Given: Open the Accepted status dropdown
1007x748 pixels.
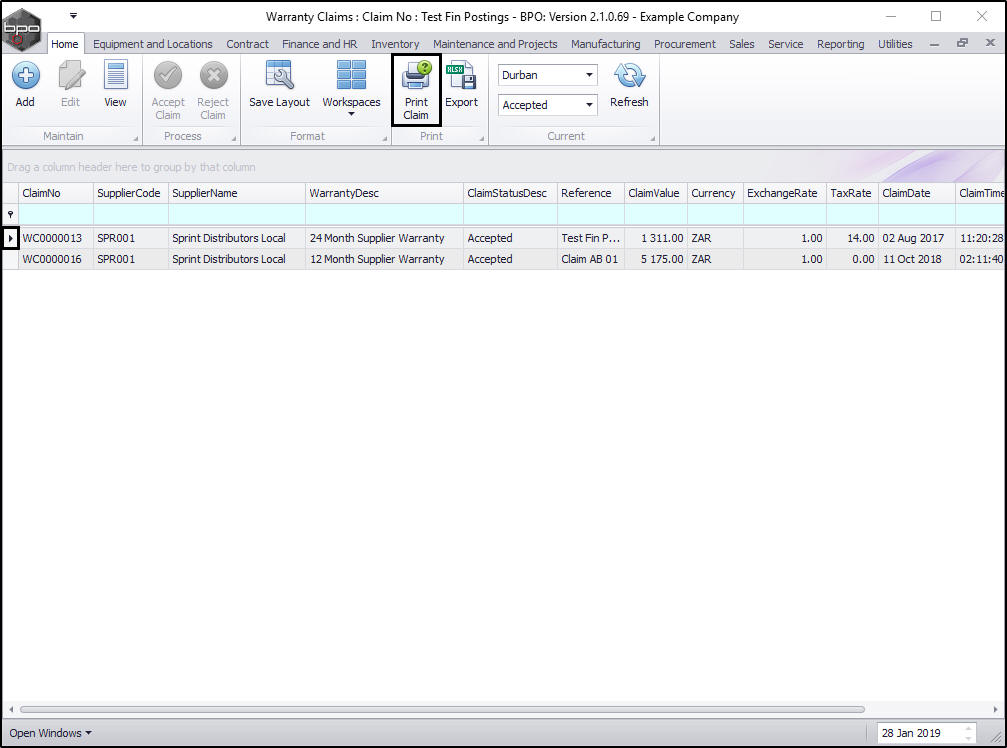Looking at the screenshot, I should click(x=589, y=105).
